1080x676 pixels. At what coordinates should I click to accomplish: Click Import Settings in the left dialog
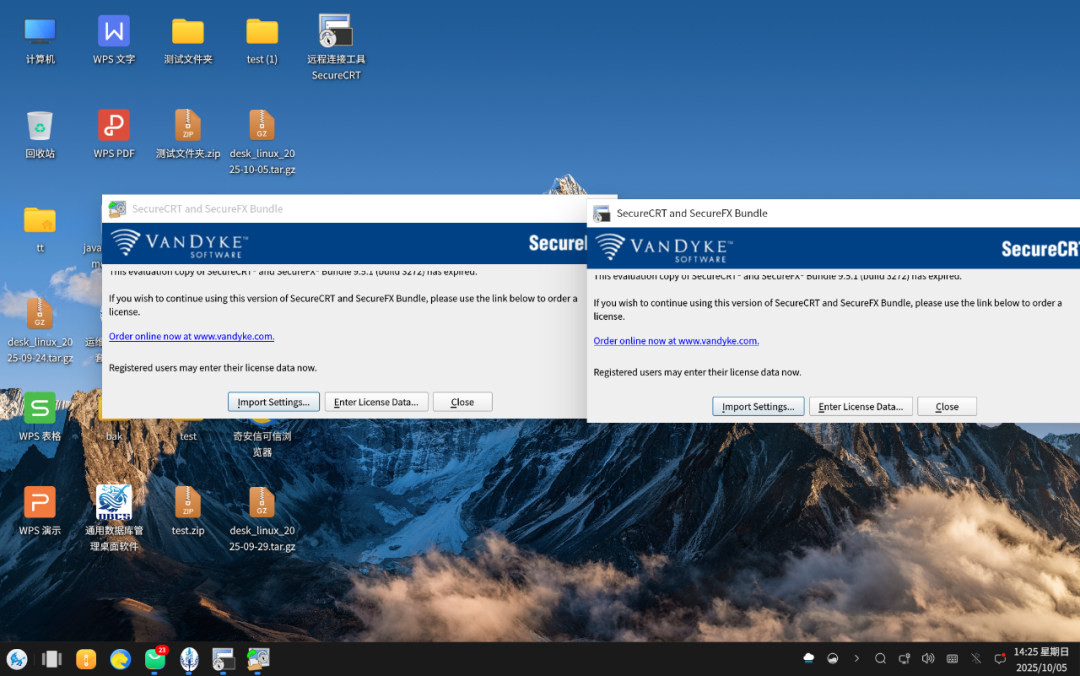(273, 402)
